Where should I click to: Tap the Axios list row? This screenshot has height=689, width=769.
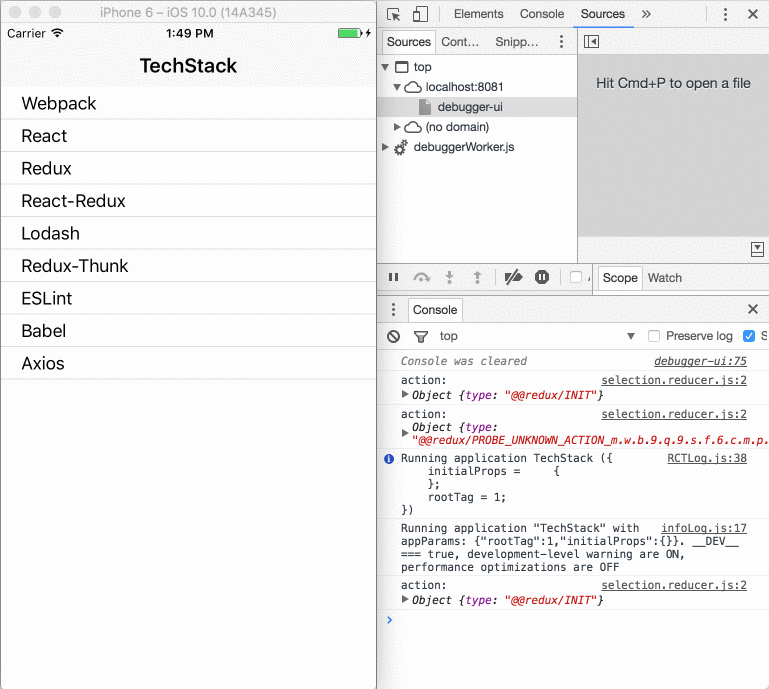pyautogui.click(x=188, y=363)
